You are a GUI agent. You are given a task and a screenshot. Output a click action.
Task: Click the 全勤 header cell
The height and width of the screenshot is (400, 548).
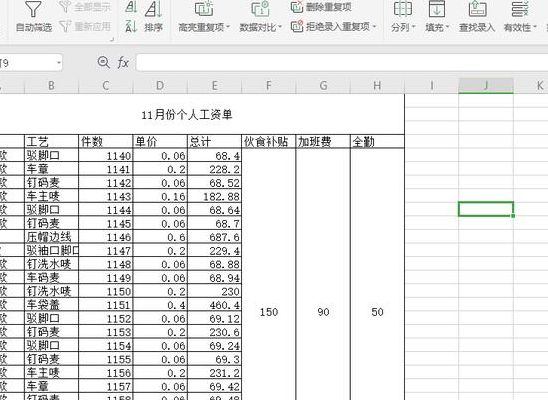click(x=377, y=141)
